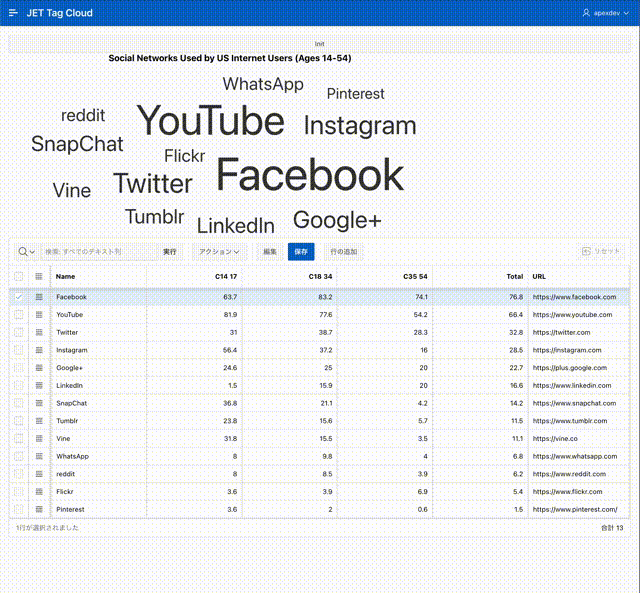Focus the grid search text field
This screenshot has width=640, height=593.
pos(99,251)
